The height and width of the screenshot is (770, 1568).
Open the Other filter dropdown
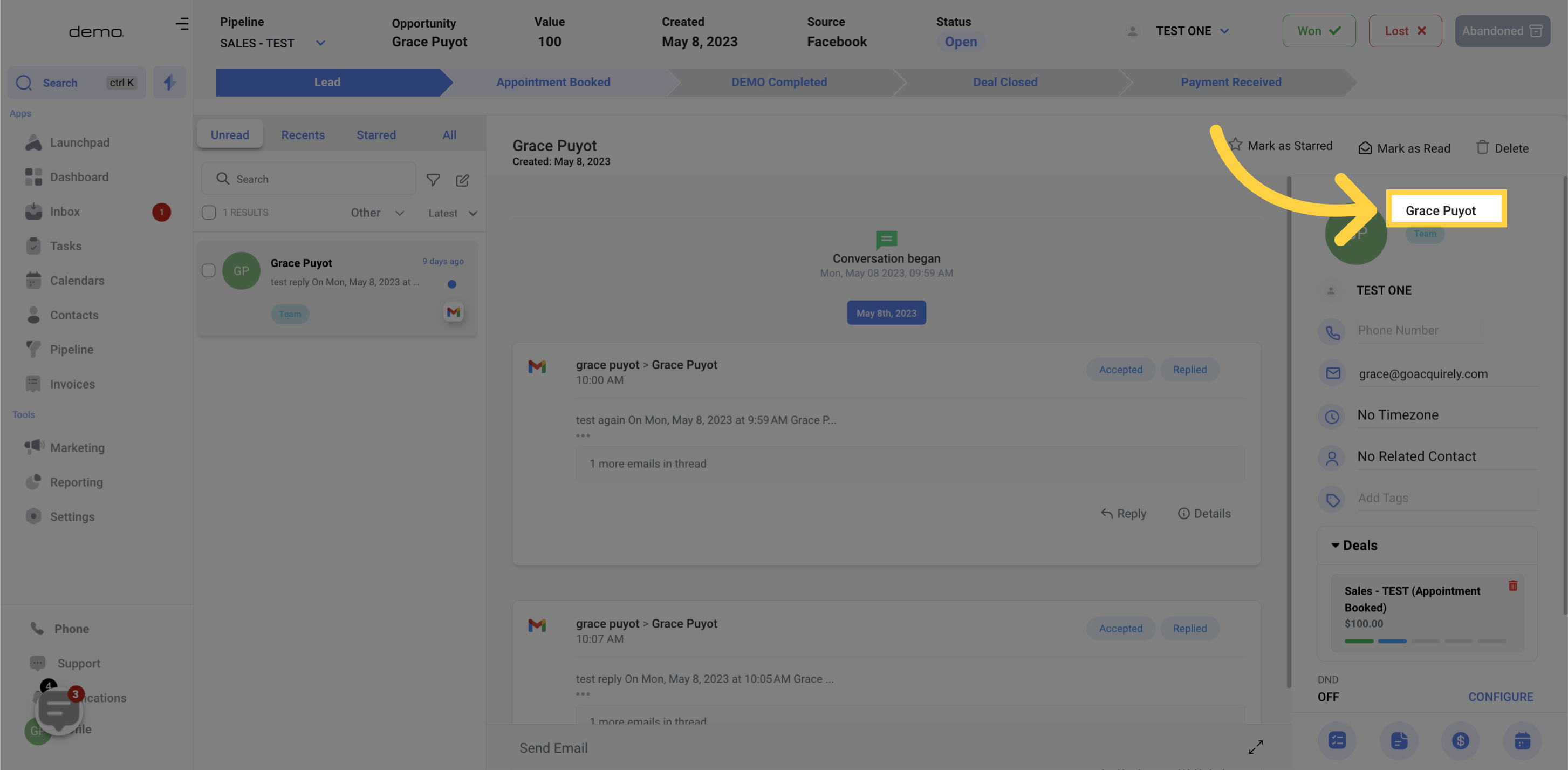(x=378, y=213)
